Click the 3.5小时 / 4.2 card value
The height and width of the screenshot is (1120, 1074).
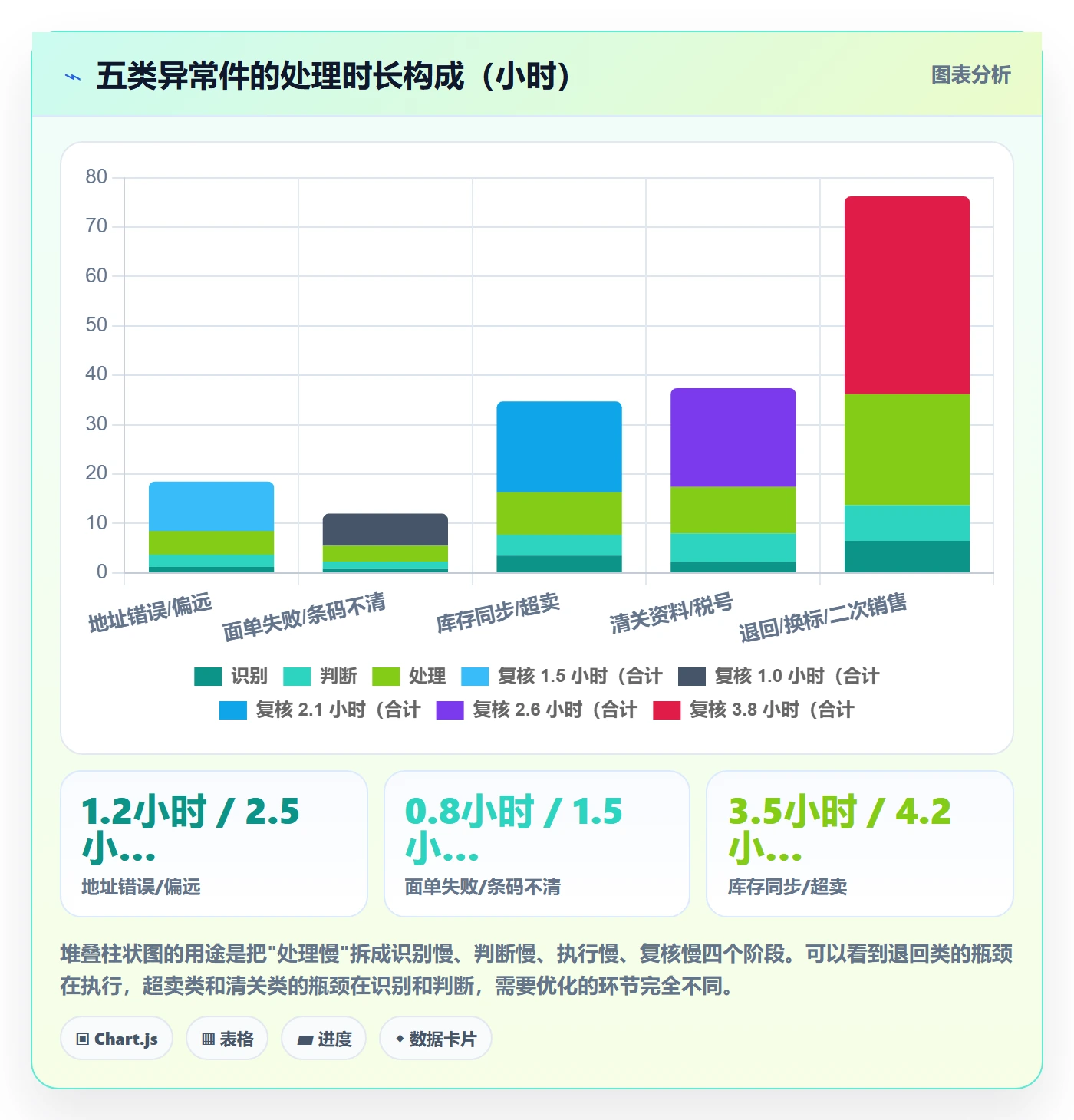(840, 830)
